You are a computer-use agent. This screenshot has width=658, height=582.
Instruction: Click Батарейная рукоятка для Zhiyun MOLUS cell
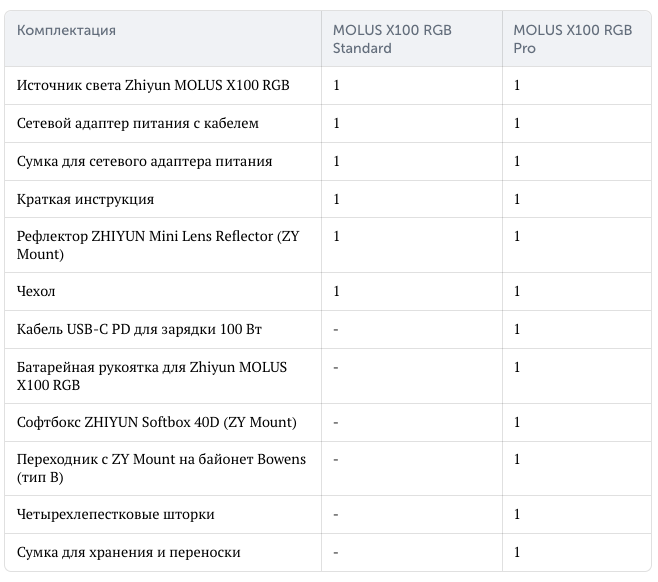pyautogui.click(x=163, y=376)
